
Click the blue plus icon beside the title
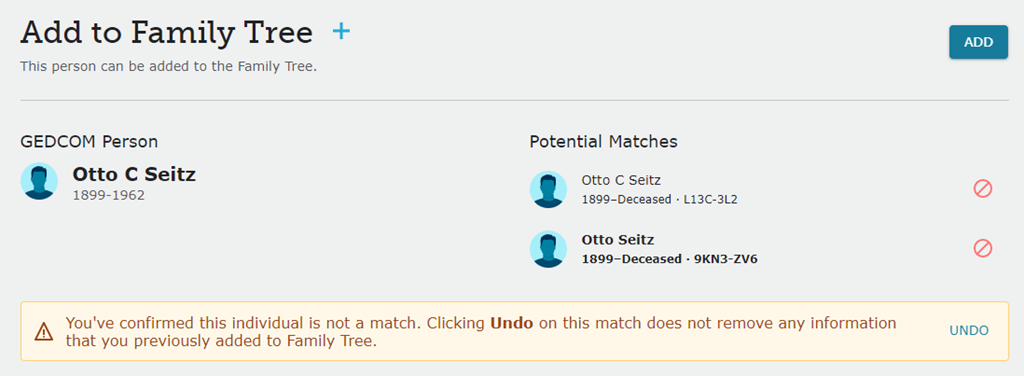(341, 31)
